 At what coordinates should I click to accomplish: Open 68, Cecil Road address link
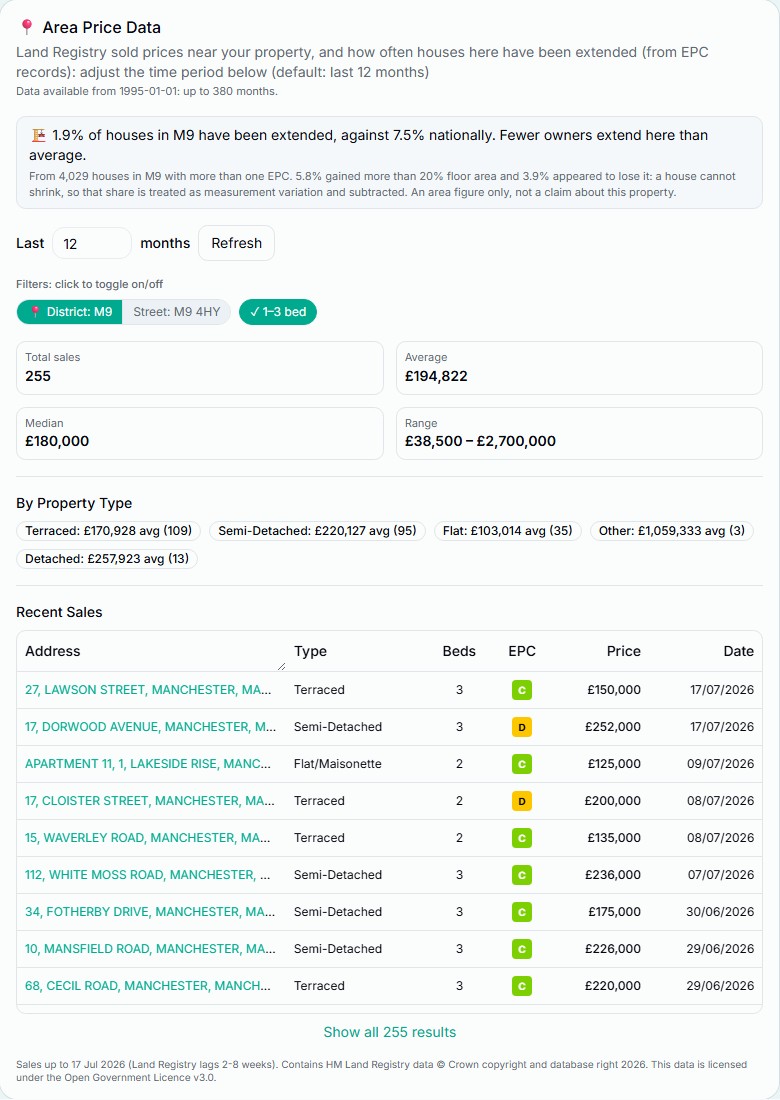pyautogui.click(x=148, y=986)
